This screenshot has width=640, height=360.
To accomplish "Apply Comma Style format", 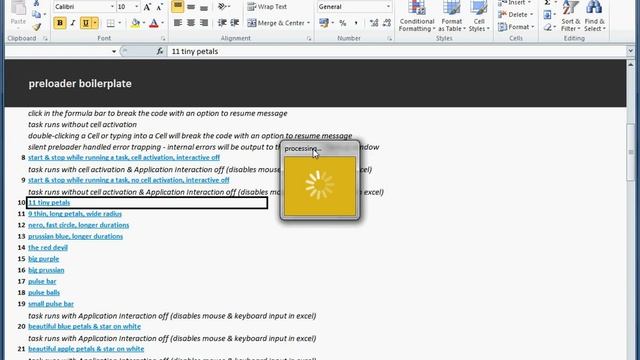I will point(356,23).
